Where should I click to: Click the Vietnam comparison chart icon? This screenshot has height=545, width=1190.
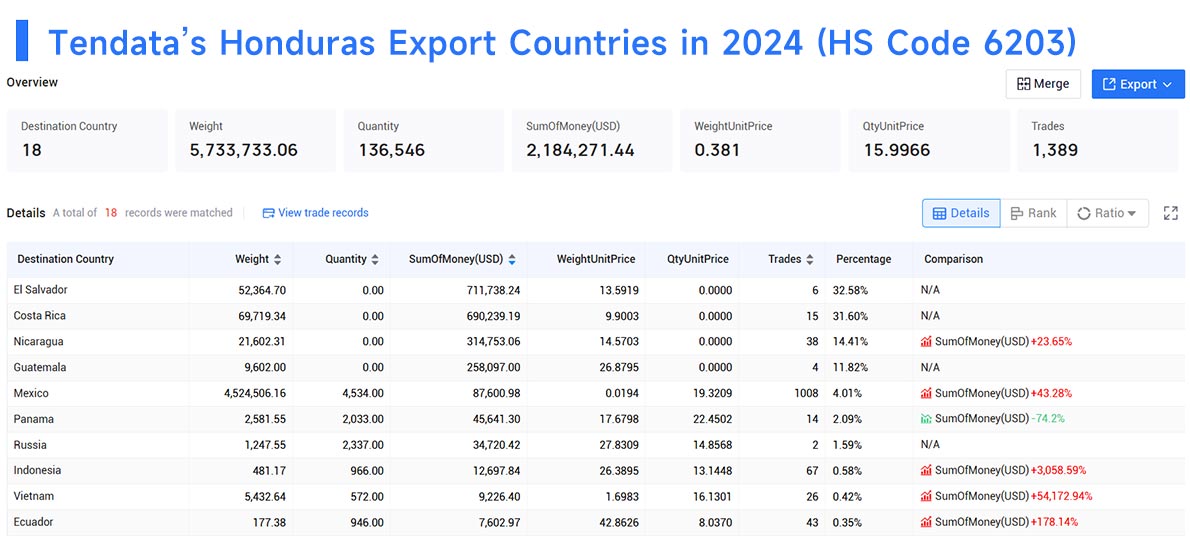click(926, 496)
